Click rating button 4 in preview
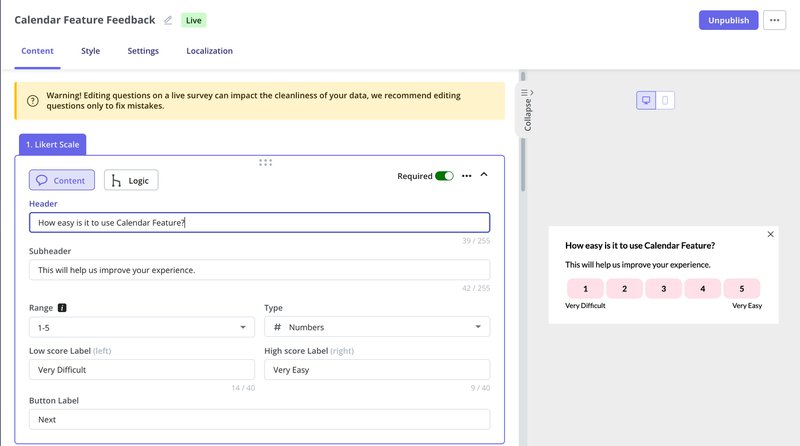The width and height of the screenshot is (800, 446). tap(703, 289)
